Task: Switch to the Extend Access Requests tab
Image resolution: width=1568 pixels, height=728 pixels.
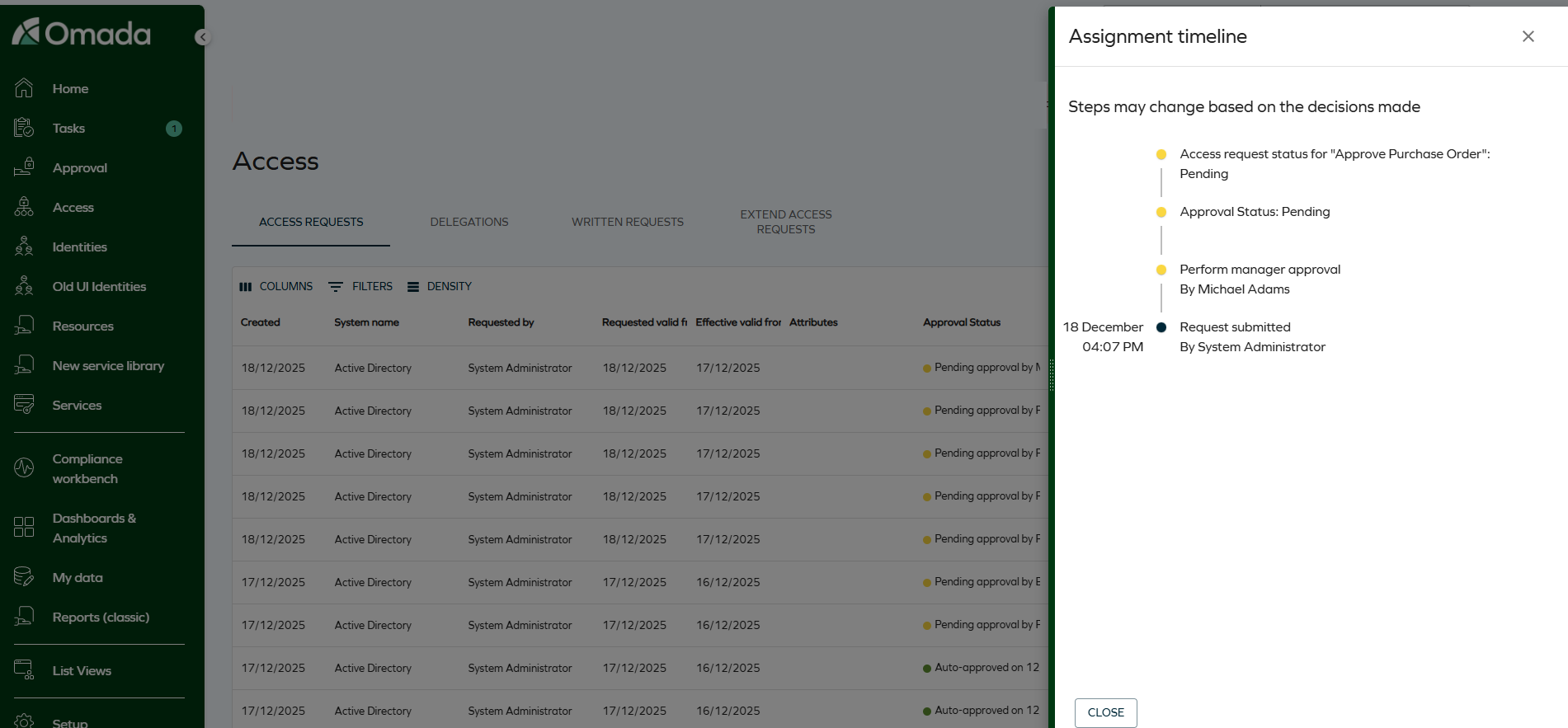Action: point(786,222)
